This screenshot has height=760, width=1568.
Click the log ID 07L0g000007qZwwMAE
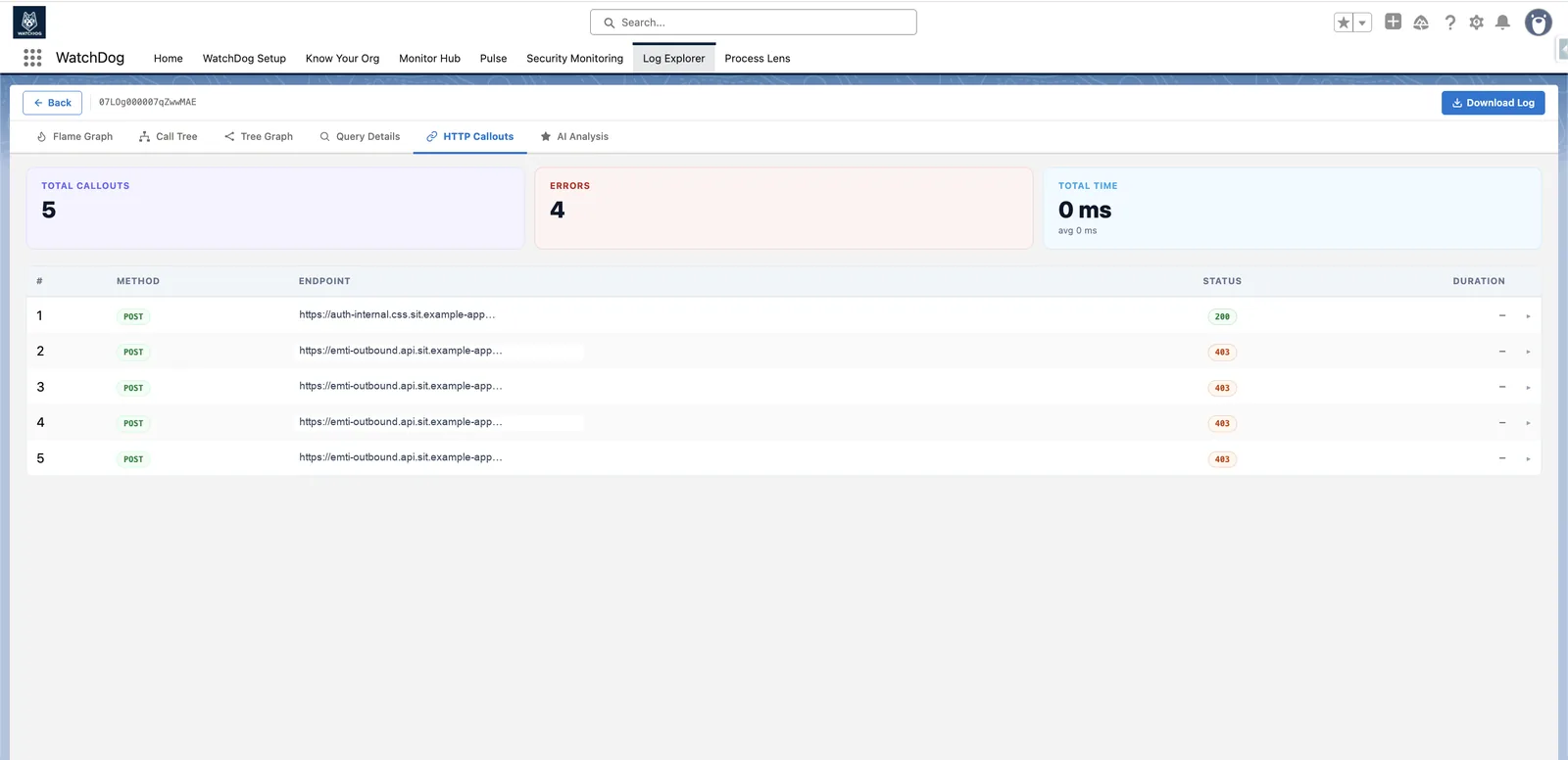(147, 103)
